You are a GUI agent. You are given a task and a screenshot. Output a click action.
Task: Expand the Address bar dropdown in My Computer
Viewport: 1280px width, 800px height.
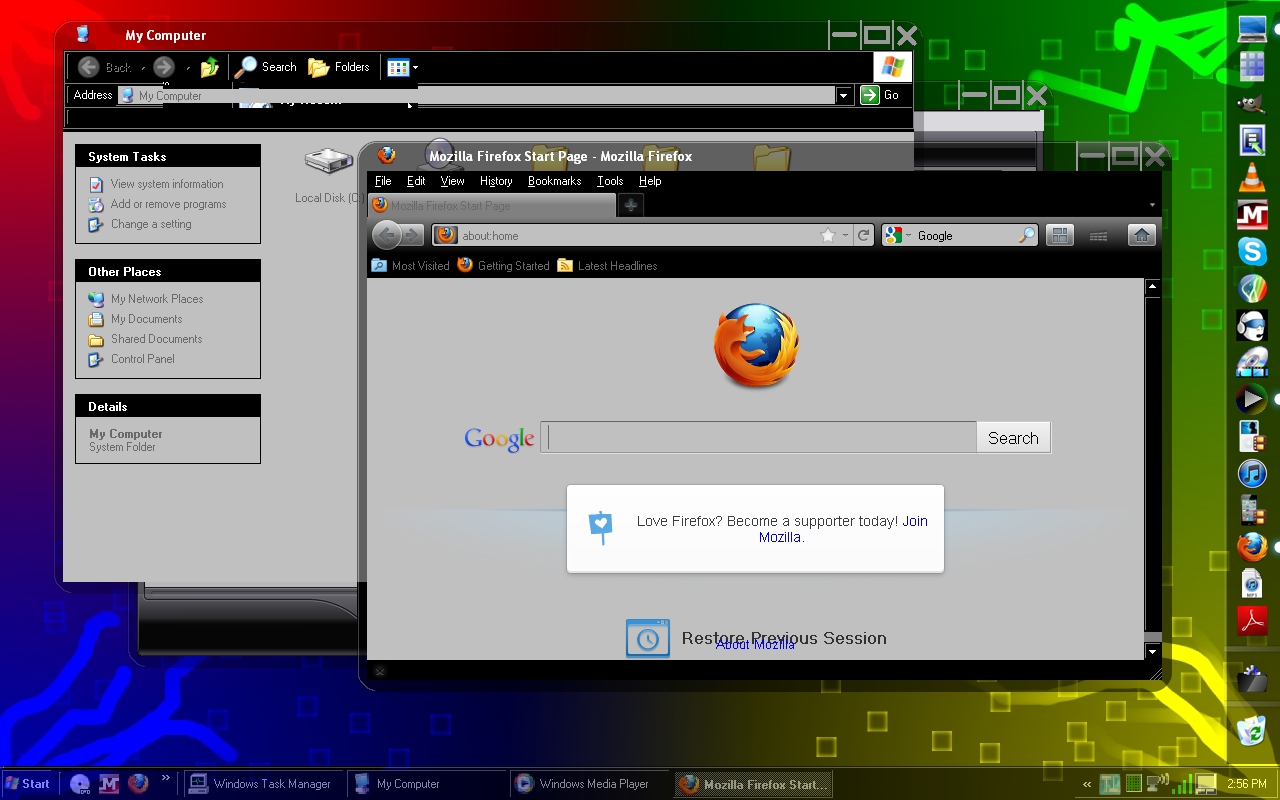tap(843, 95)
